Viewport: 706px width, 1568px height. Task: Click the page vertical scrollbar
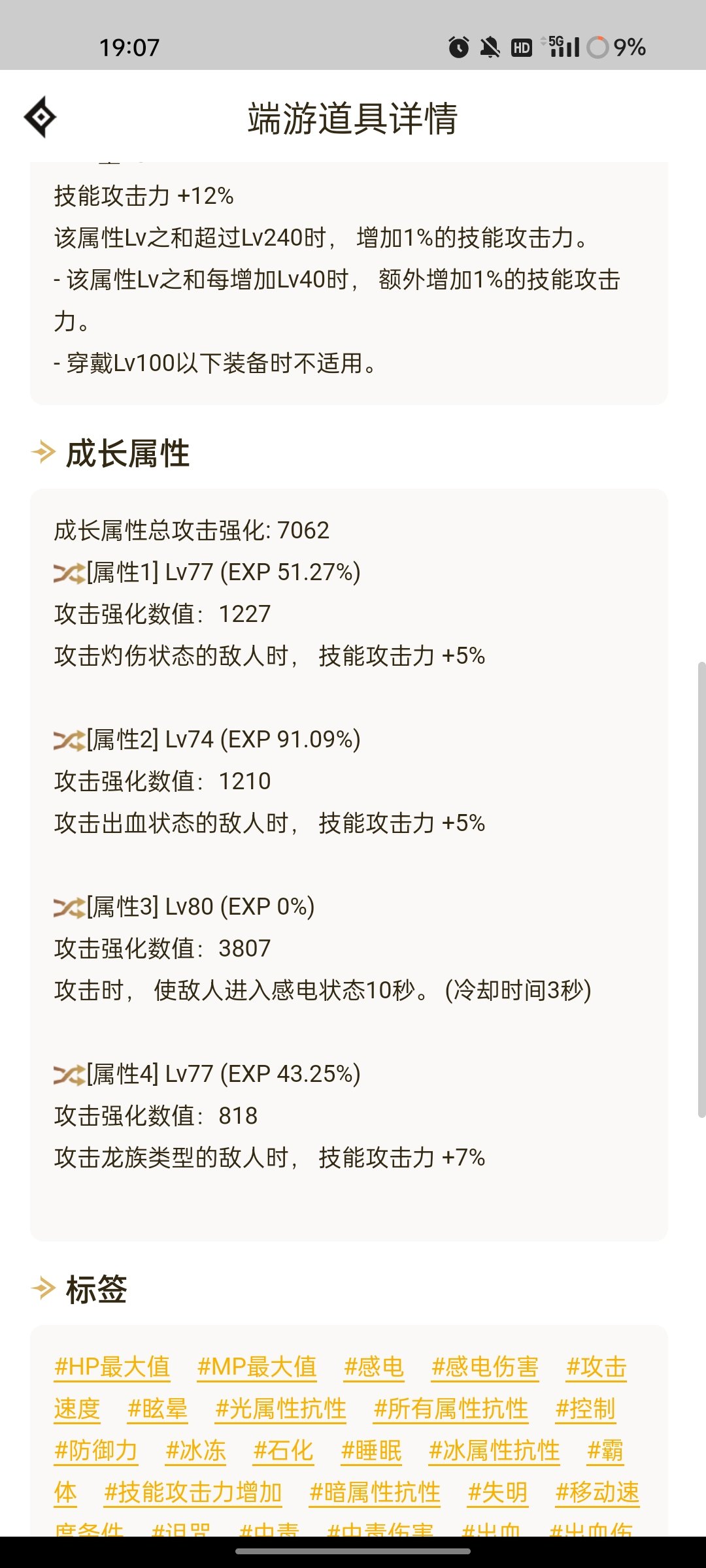point(701,890)
